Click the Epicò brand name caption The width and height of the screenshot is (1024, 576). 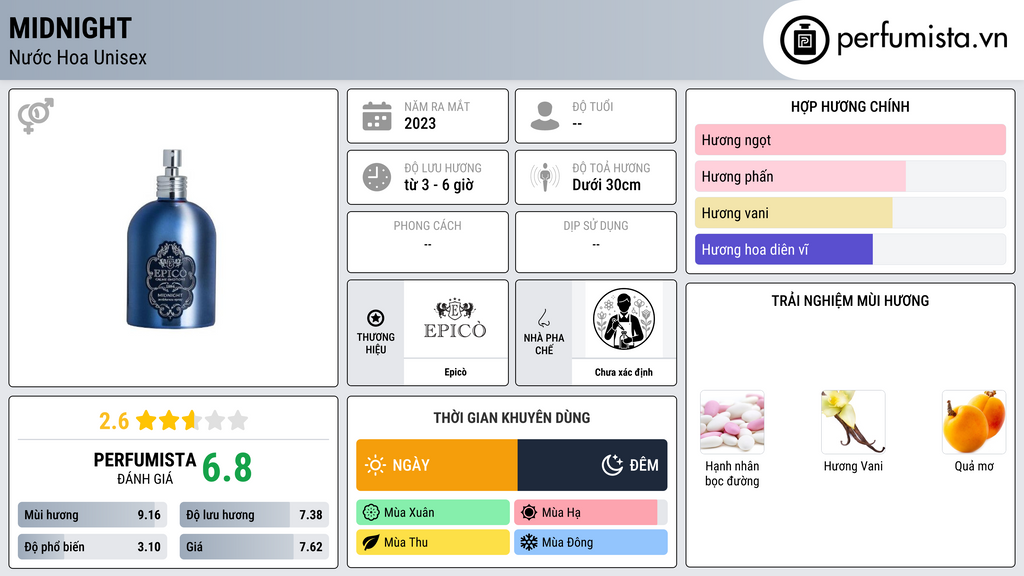click(455, 372)
